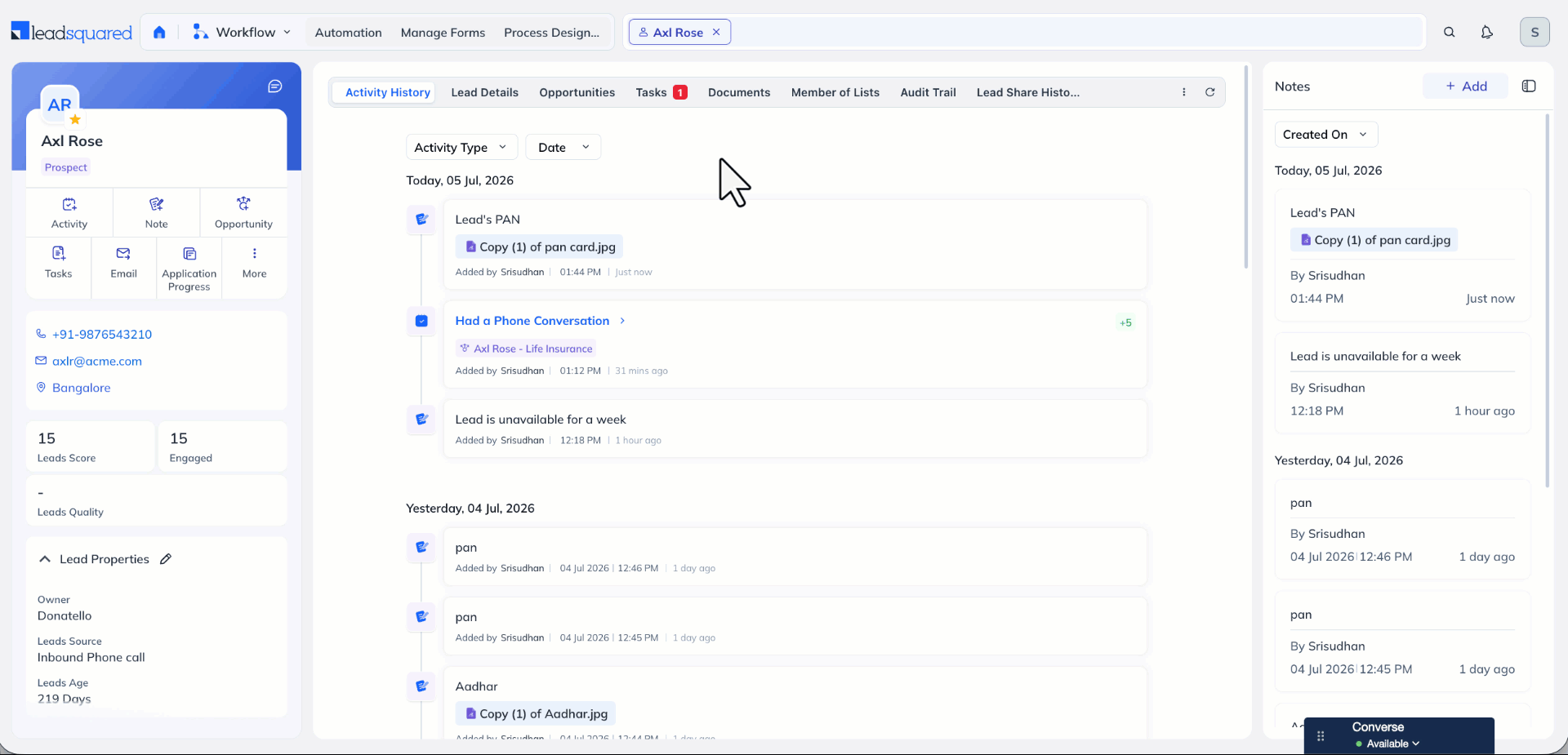Open the Email quick action
This screenshot has width=1568, height=755.
click(x=123, y=254)
